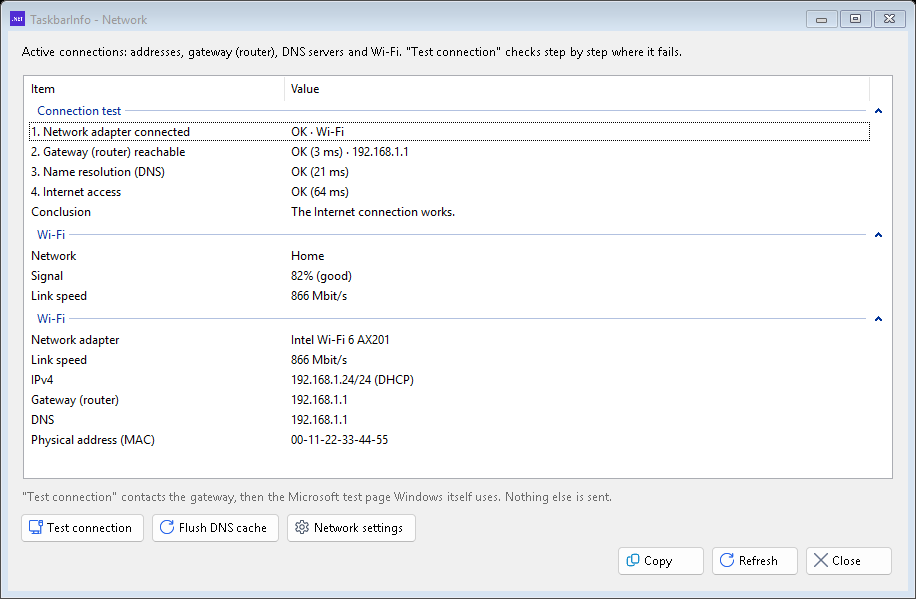Click the Network settings gear icon
This screenshot has height=599, width=916.
[x=301, y=527]
